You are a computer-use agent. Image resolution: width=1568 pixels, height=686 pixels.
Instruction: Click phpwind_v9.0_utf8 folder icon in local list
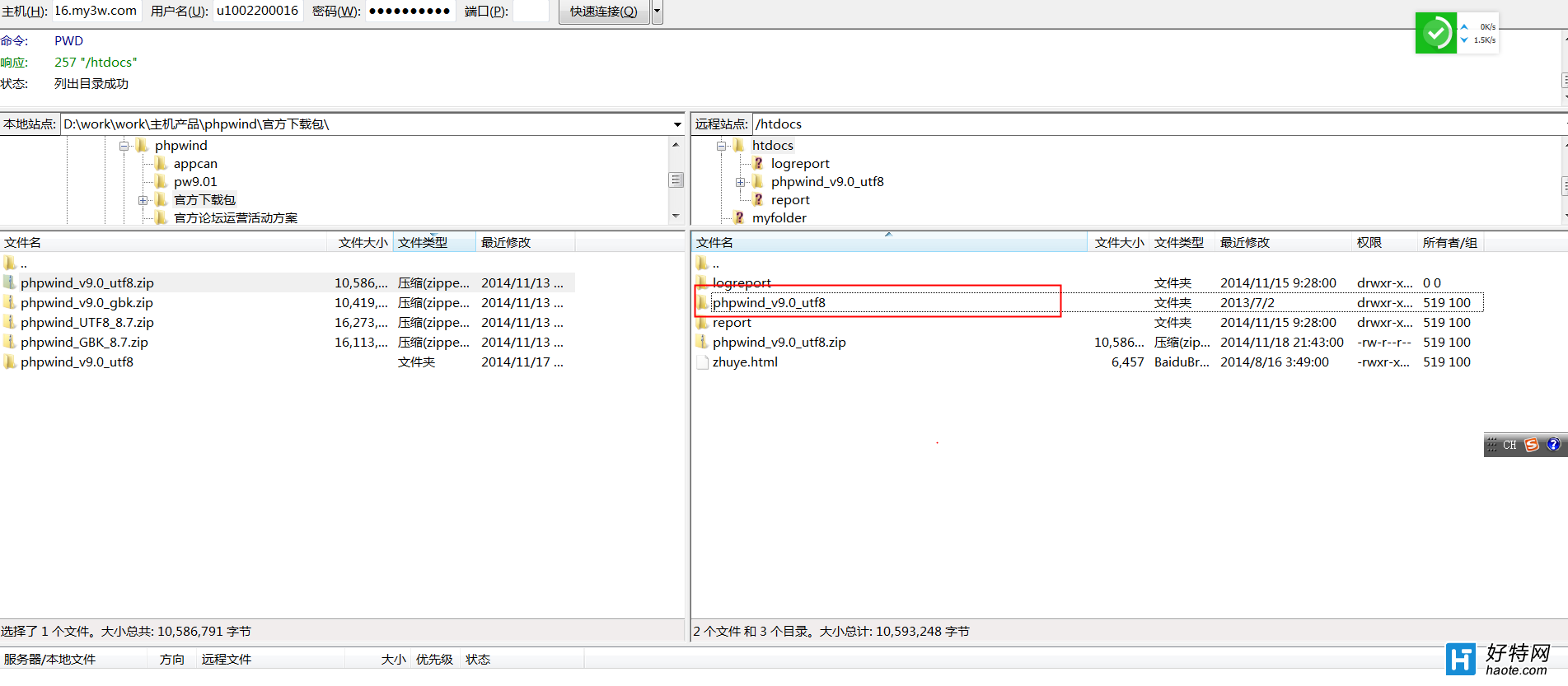click(x=10, y=362)
